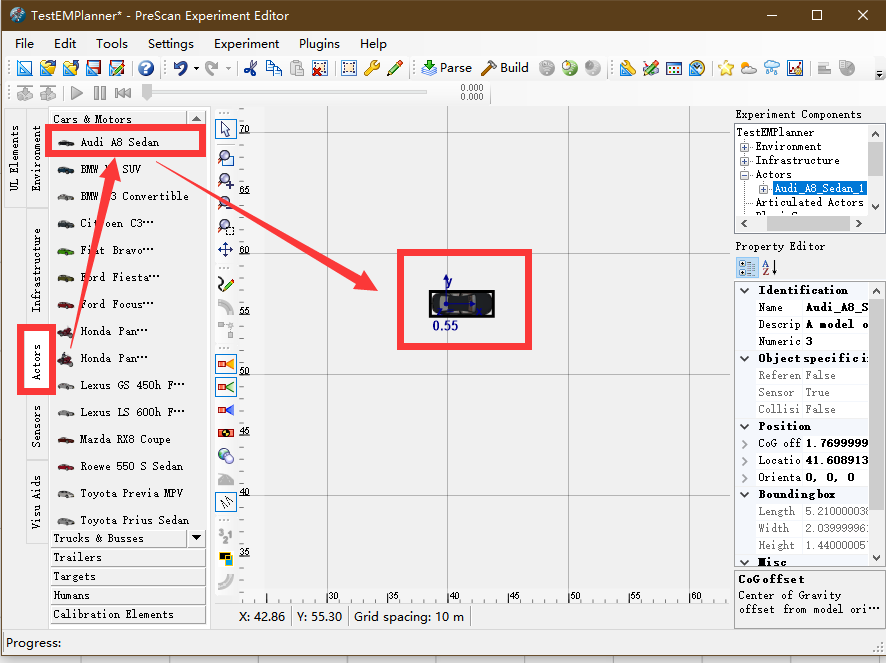886x663 pixels.
Task: Click the Open Experiment folder icon
Action: pos(47,68)
